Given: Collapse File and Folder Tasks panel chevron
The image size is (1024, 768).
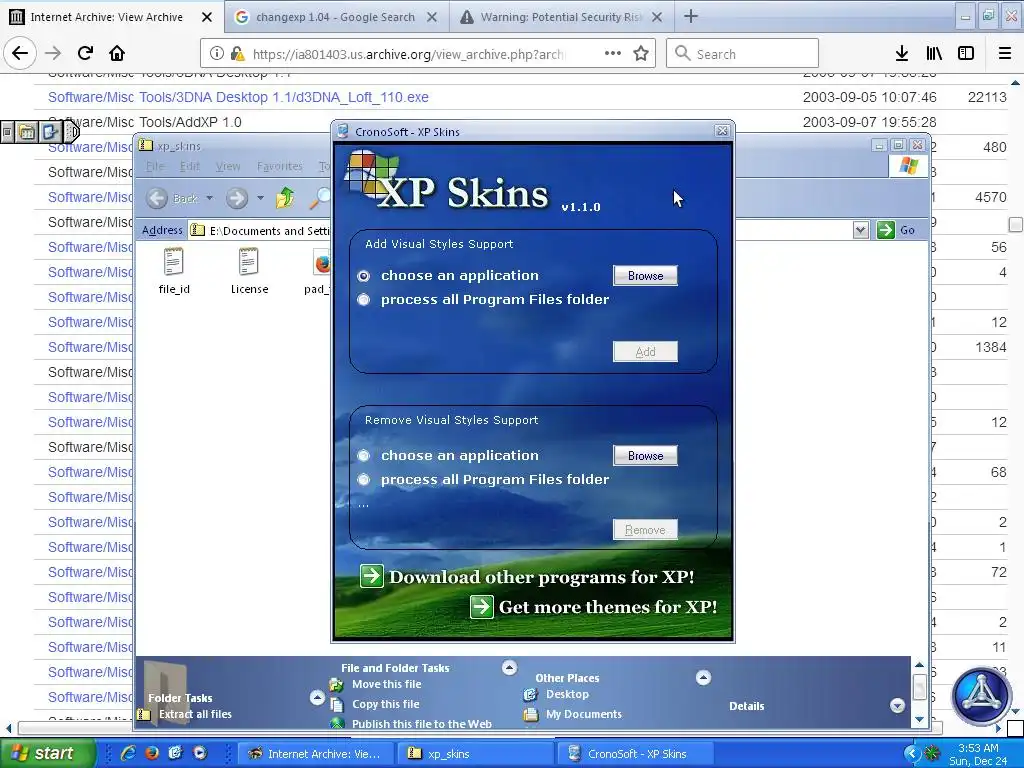Looking at the screenshot, I should click(x=509, y=667).
